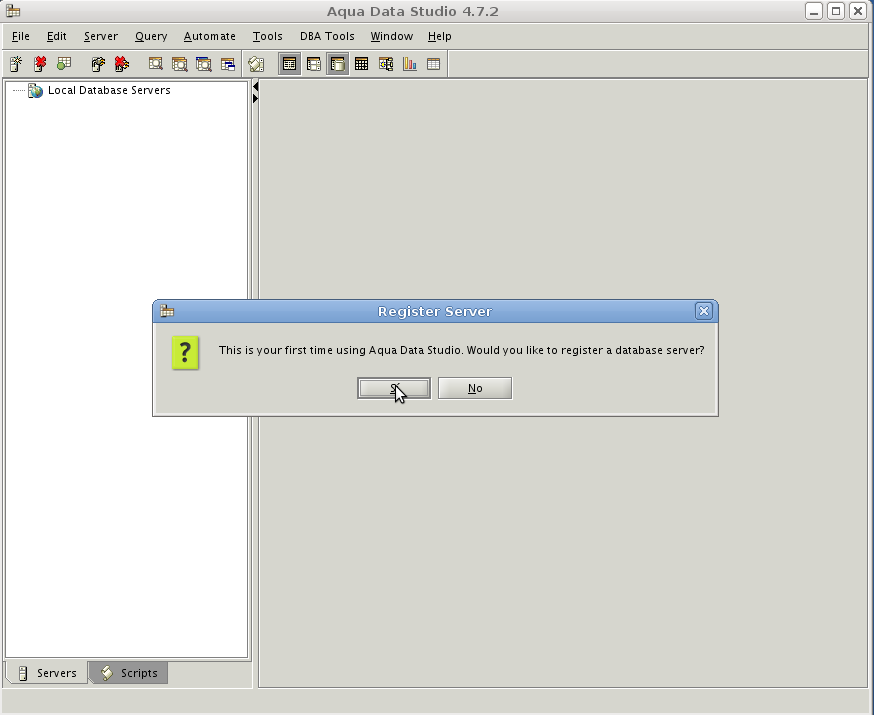The height and width of the screenshot is (715, 874).
Task: Confirm with Yes in Register Server dialog
Action: click(394, 388)
